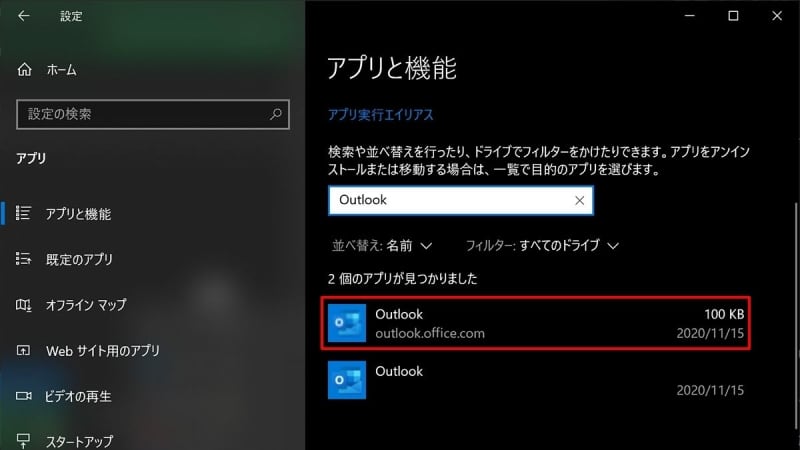Click the outlook.office.com publisher text
Screen dimensions: 800x450
click(x=430, y=334)
